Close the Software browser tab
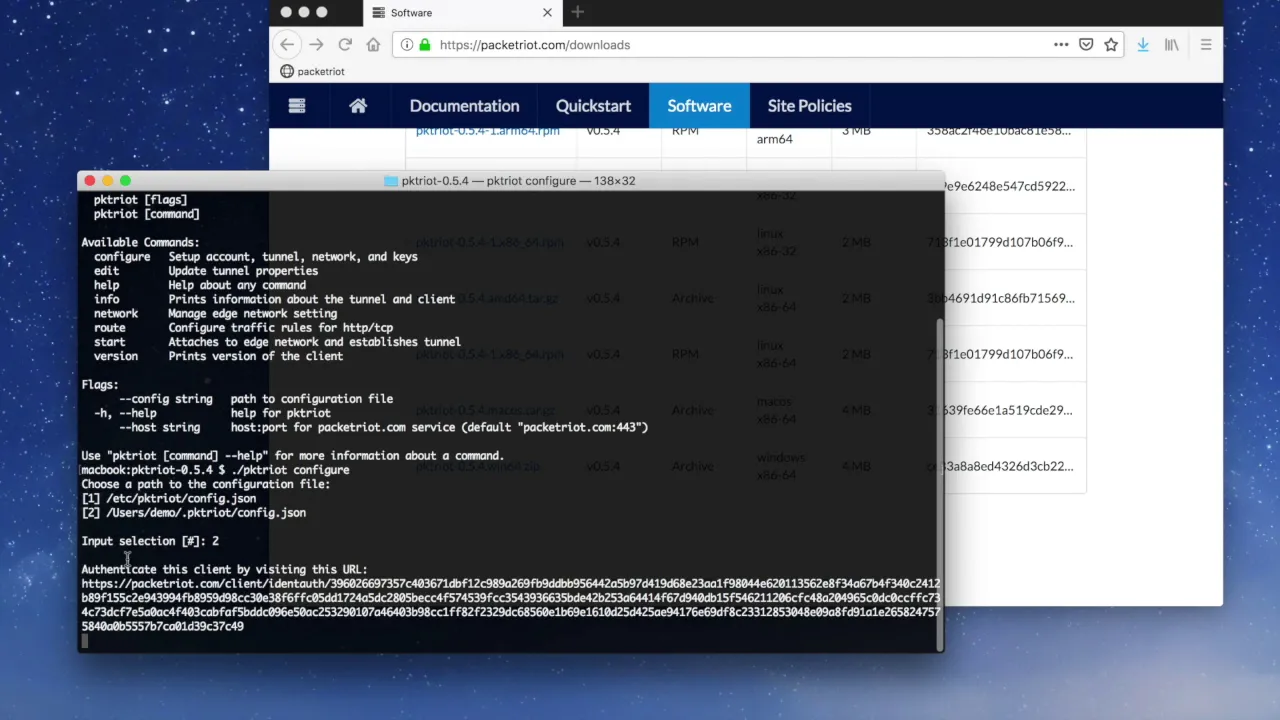This screenshot has height=720, width=1280. point(547,13)
